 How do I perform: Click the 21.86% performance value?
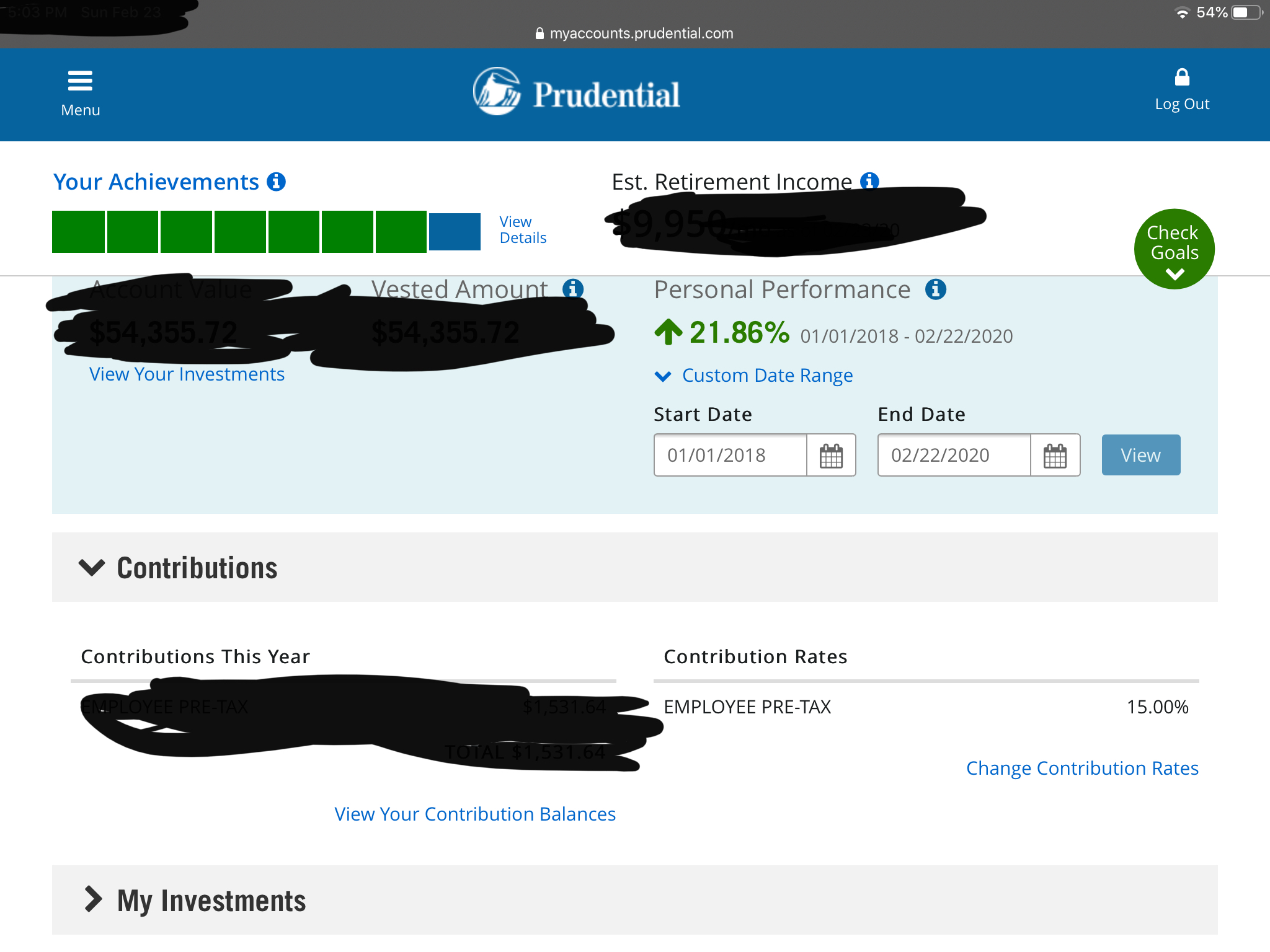[x=739, y=333]
